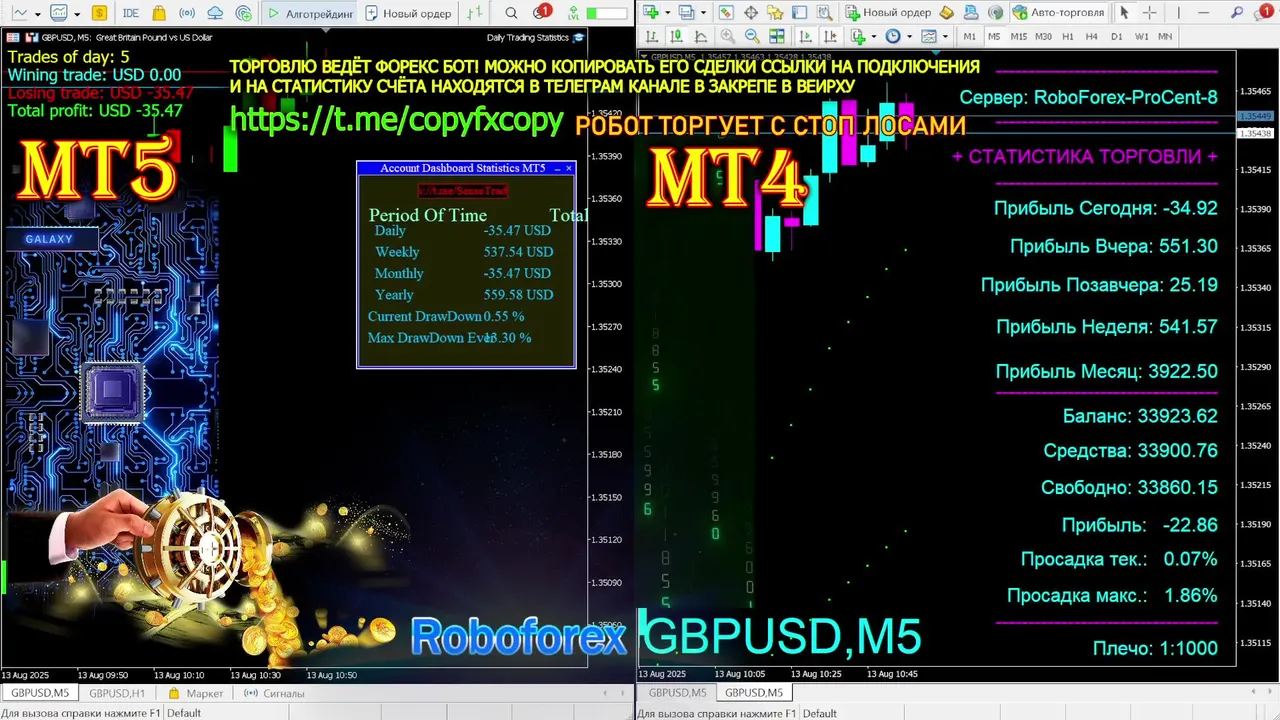Tile windows icon in MT4 toolbar

click(776, 36)
